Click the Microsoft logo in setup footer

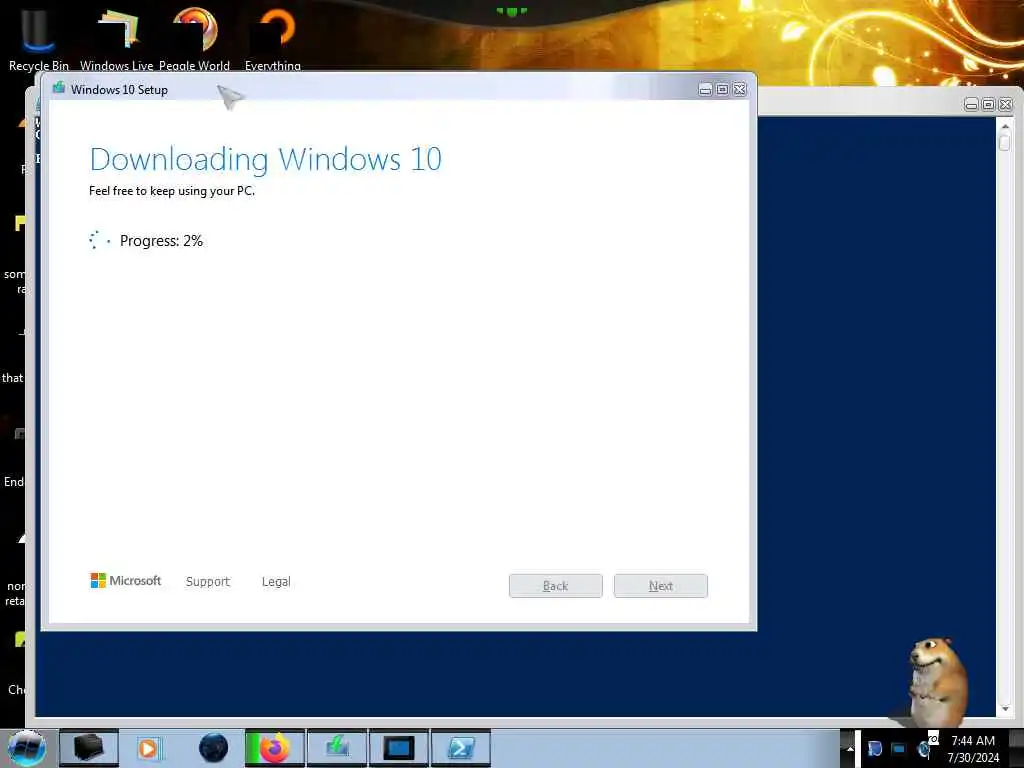coord(125,581)
